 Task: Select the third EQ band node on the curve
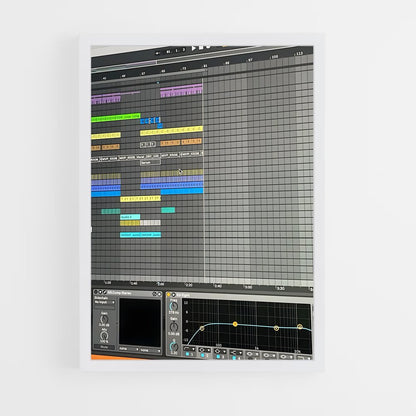(276, 328)
